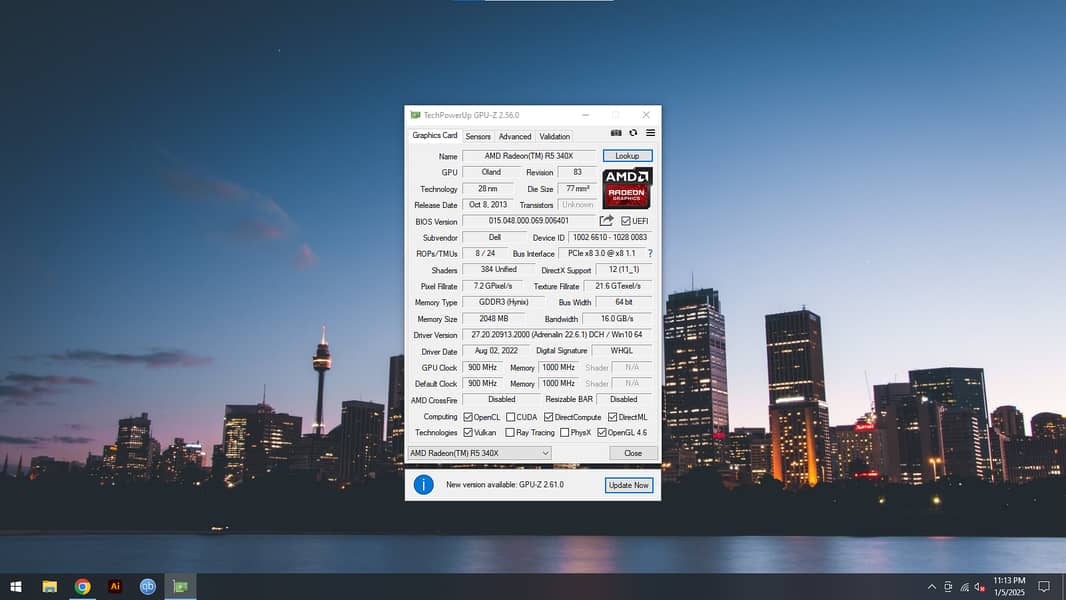
Task: Click GPU-Z taskbar icon
Action: (x=180, y=586)
